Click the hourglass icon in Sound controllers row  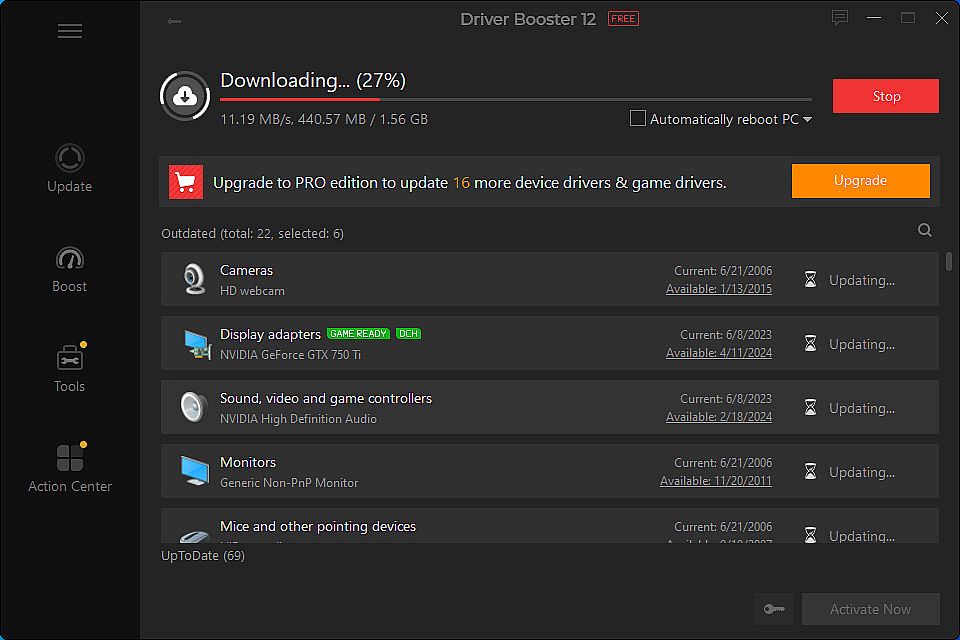click(810, 407)
